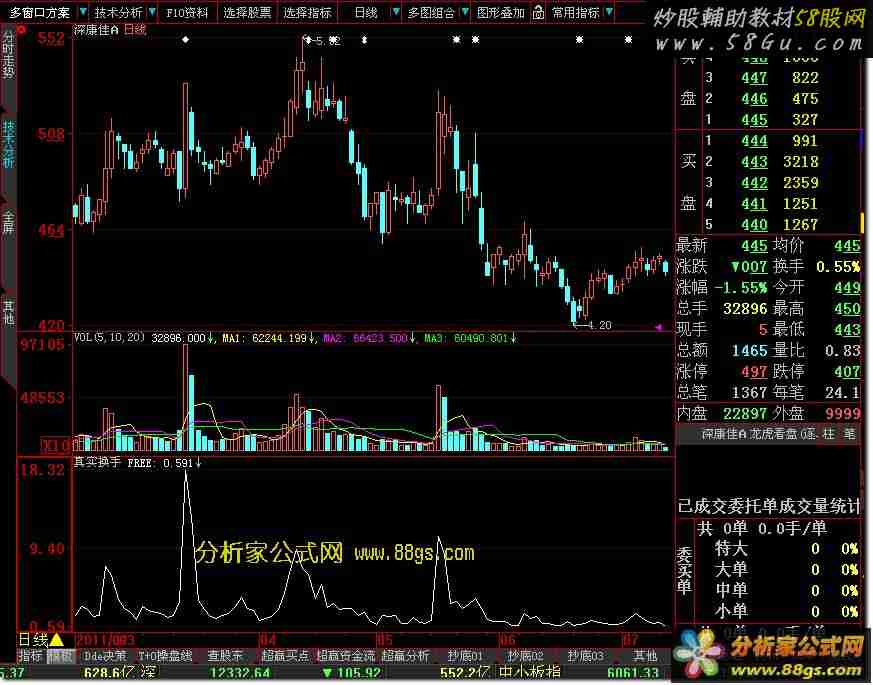Select the 抄底03 tab

pos(585,656)
